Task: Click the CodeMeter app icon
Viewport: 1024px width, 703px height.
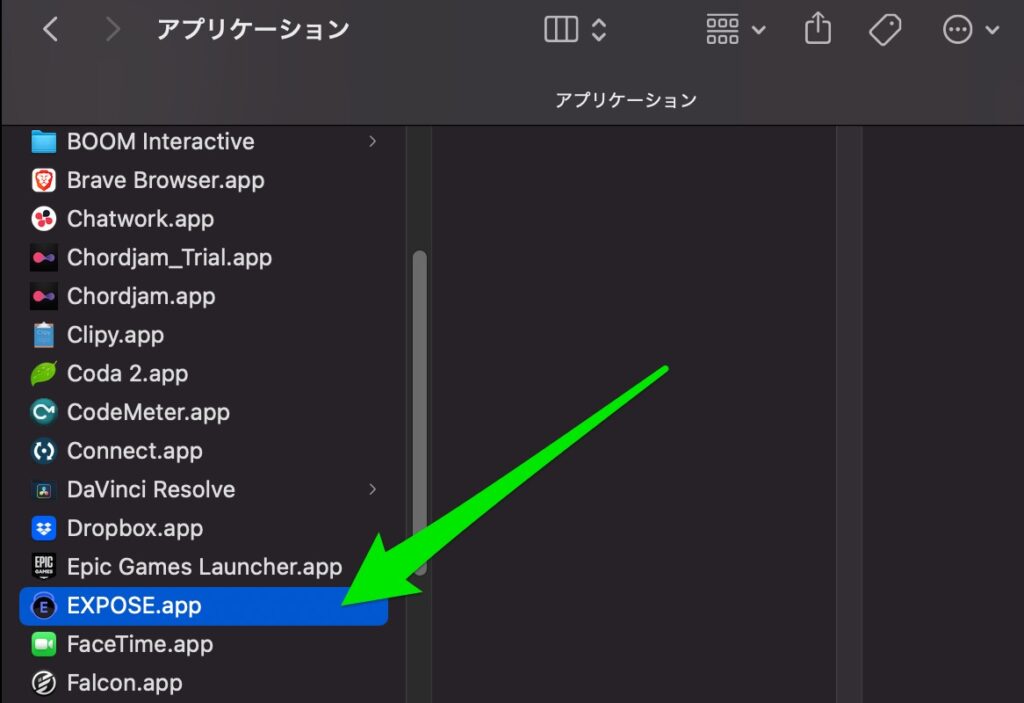Action: tap(43, 412)
